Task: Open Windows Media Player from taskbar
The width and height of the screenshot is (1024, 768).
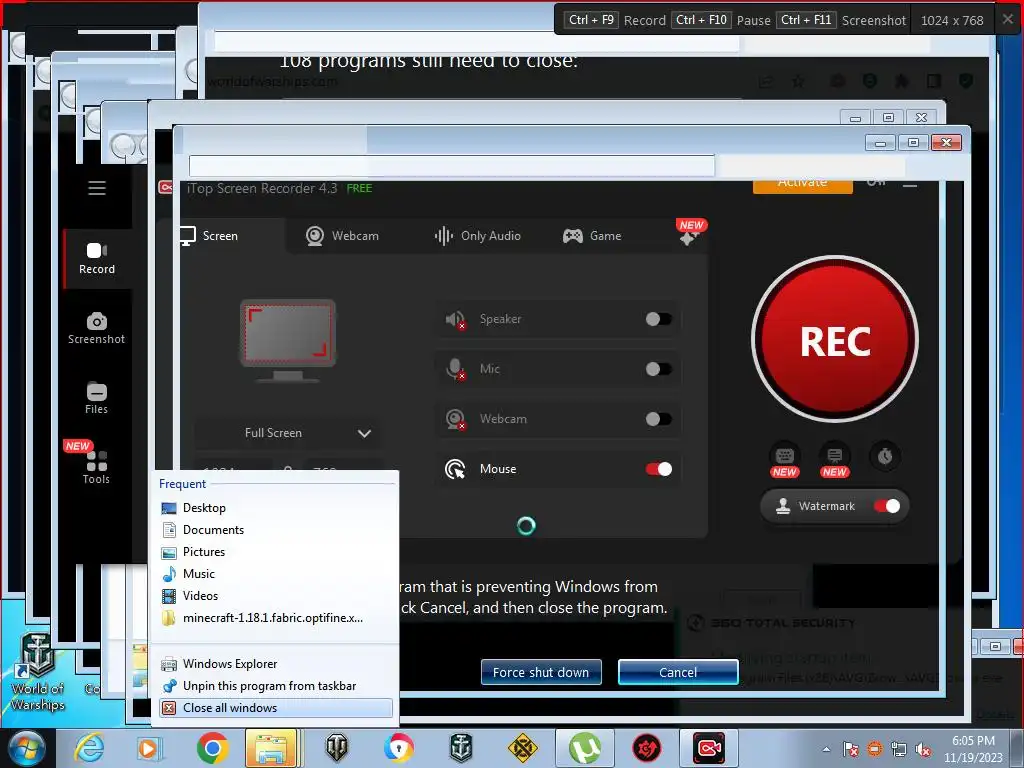Action: tap(148, 749)
